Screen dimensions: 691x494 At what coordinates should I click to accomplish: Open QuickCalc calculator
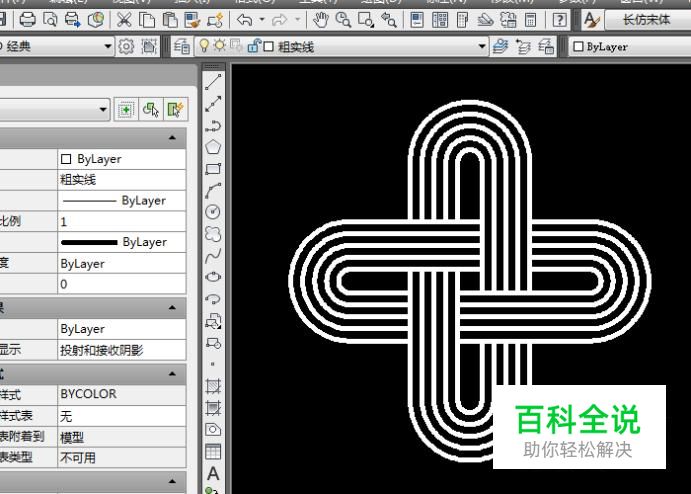click(x=531, y=19)
